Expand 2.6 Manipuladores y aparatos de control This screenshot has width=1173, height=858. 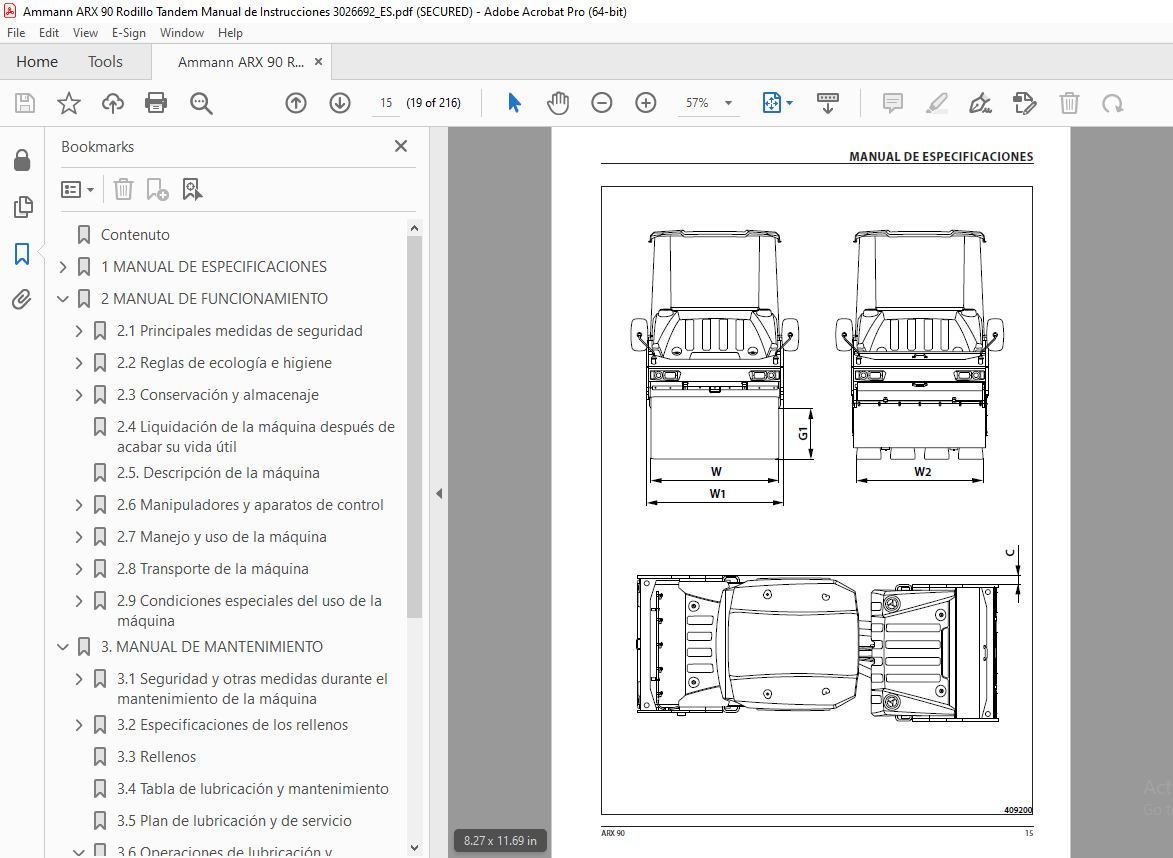coord(79,506)
